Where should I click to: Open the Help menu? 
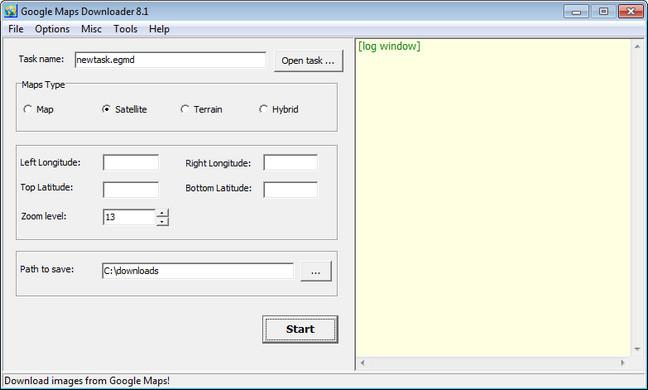159,29
